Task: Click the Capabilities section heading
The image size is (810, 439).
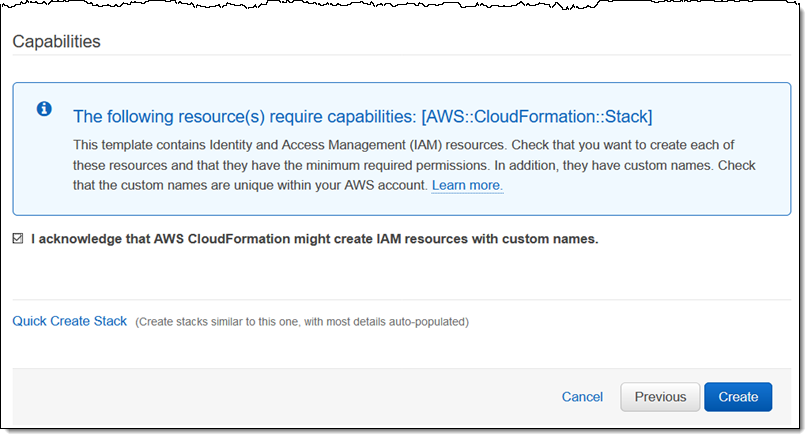Action: click(x=56, y=41)
